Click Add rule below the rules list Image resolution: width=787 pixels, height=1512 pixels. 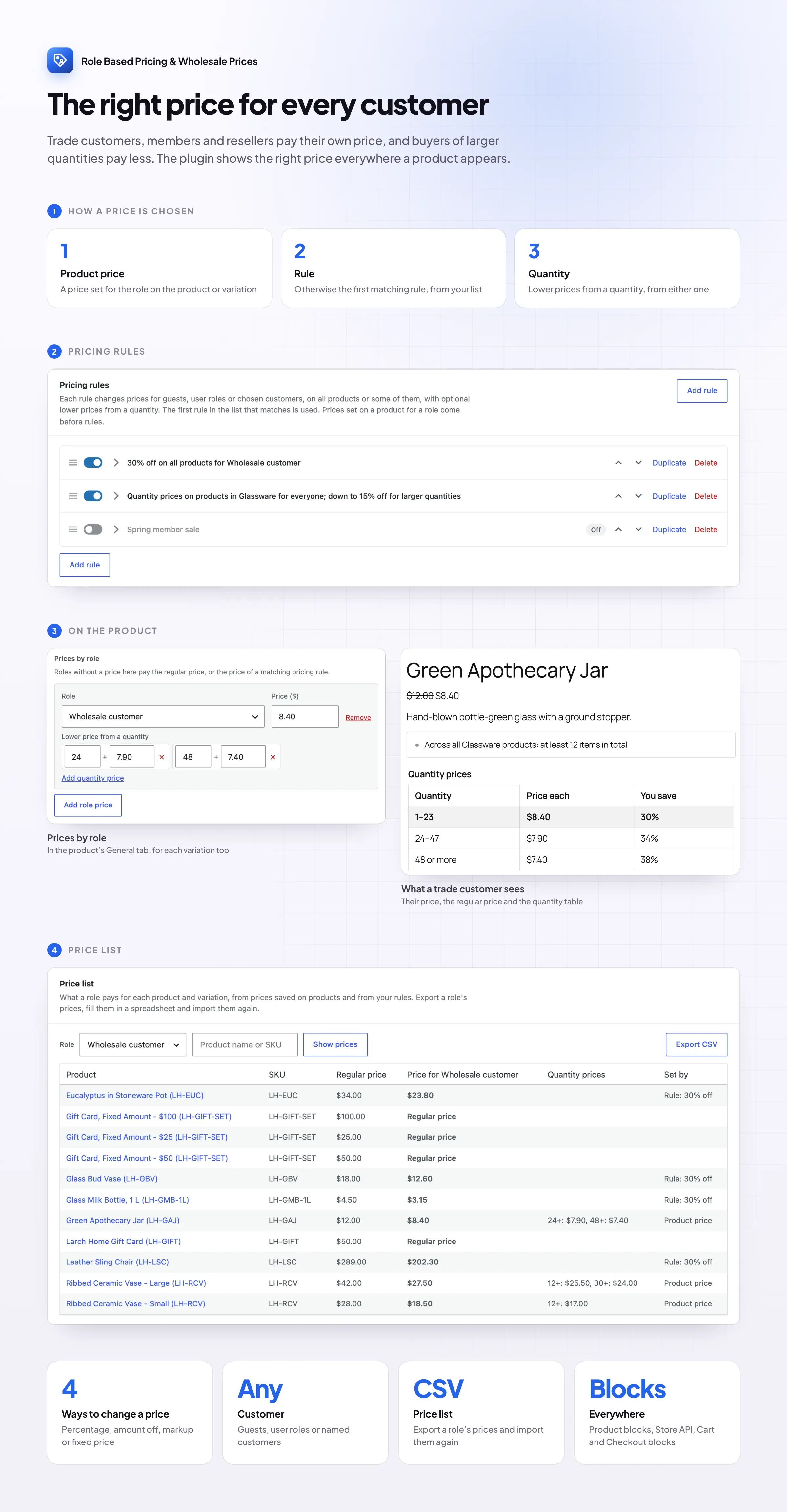pyautogui.click(x=85, y=565)
